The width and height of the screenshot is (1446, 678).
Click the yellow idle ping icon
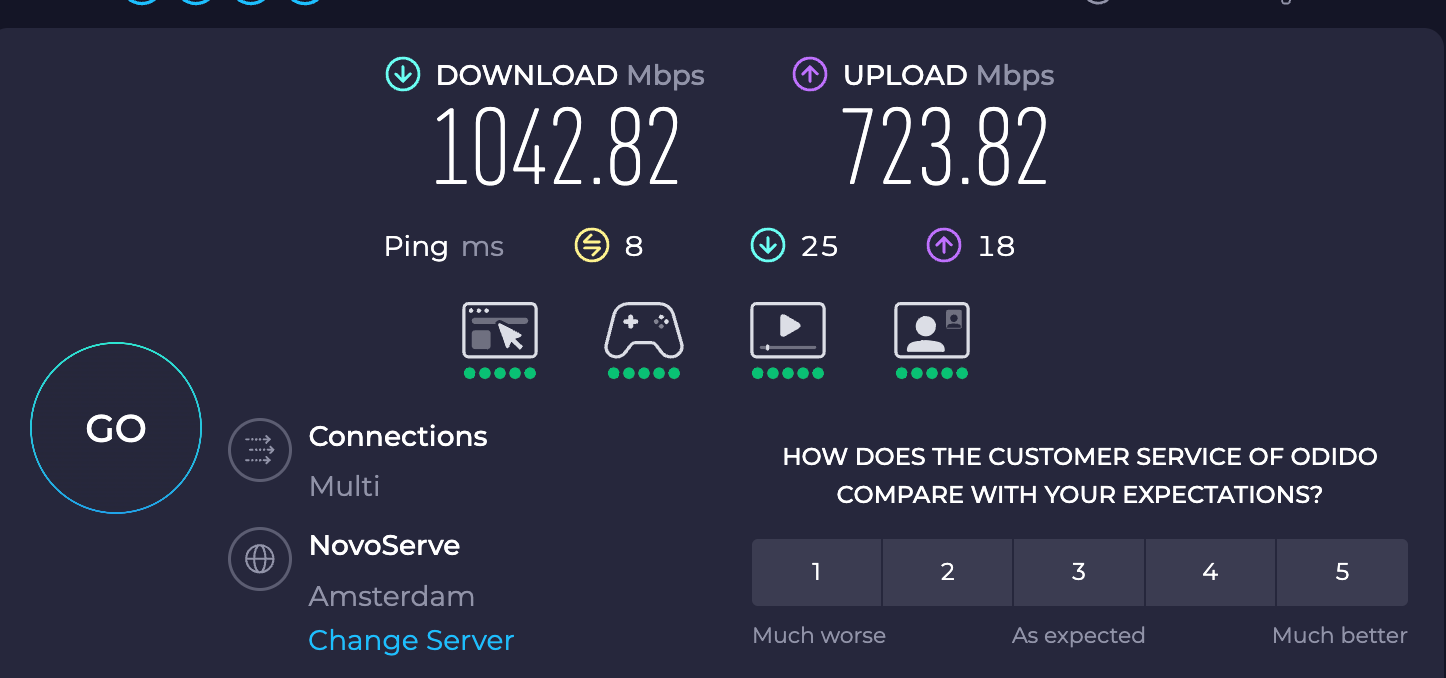[x=592, y=246]
